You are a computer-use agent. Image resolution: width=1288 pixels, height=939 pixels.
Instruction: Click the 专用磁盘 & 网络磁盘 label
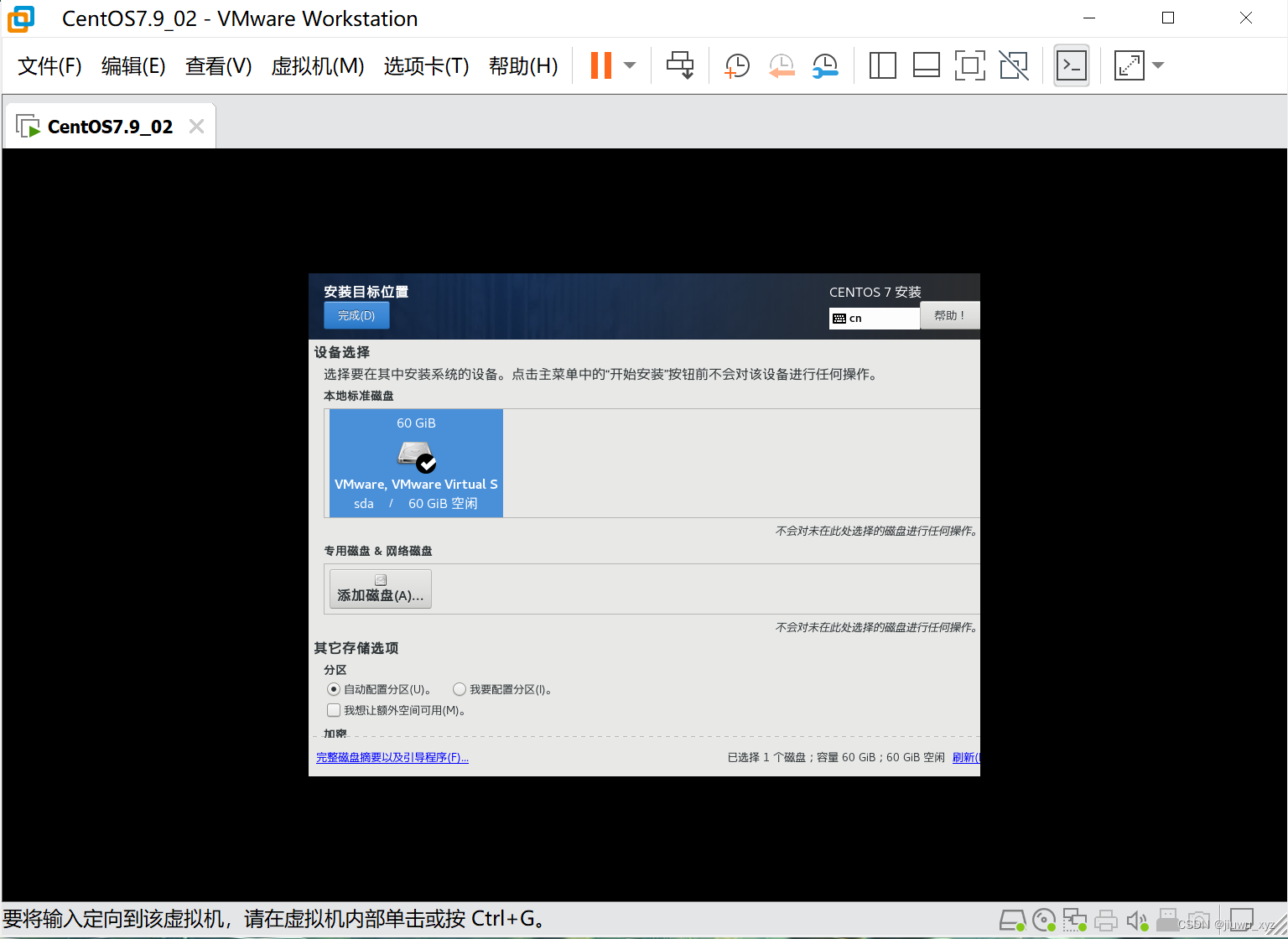[x=378, y=551]
